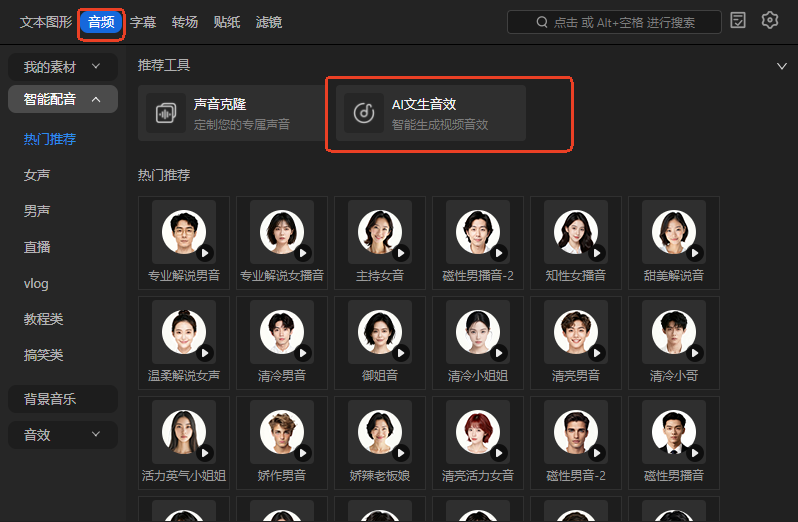This screenshot has height=522, width=798.
Task: Click 智能生成视频音效 subtitle text
Action: click(440, 125)
